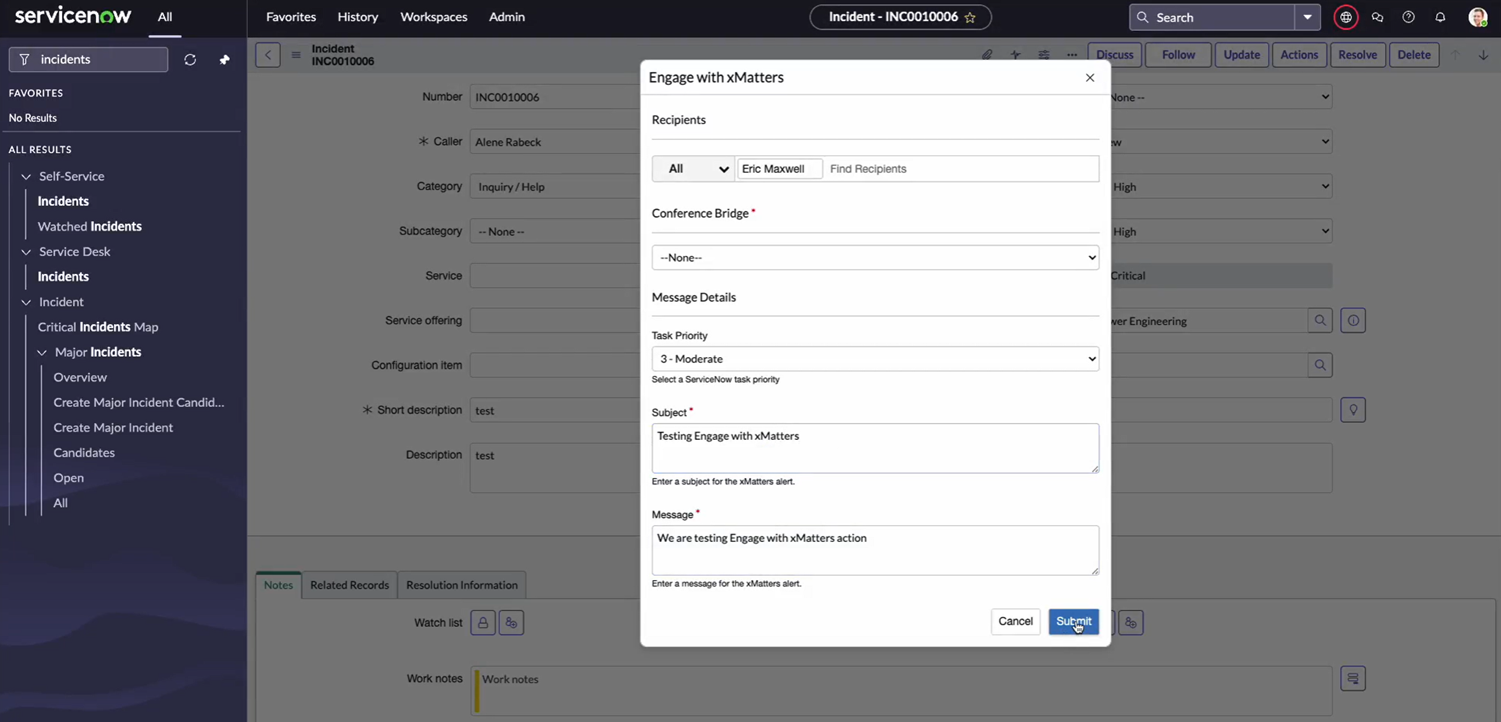The image size is (1501, 722).
Task: Collapse the Major Incidents group
Action: 42,352
